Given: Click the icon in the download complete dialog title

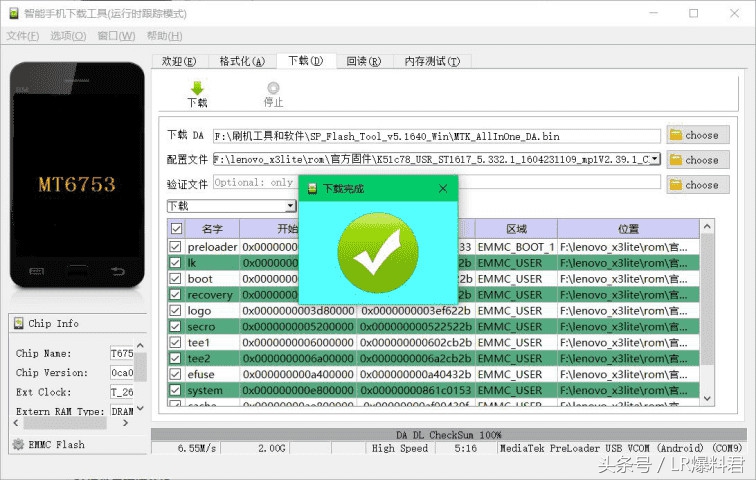Looking at the screenshot, I should (x=312, y=188).
